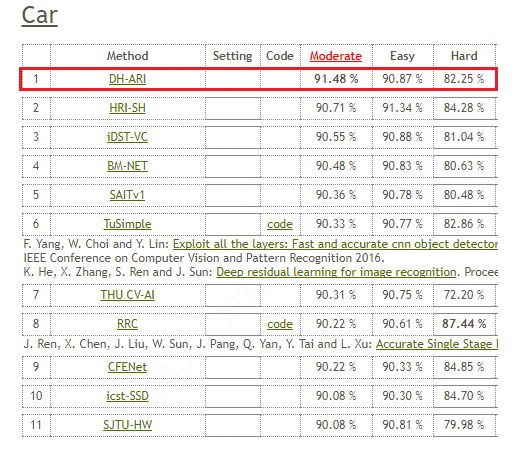Open the RRC method link
Viewport: 522px width, 458px height.
point(127,324)
